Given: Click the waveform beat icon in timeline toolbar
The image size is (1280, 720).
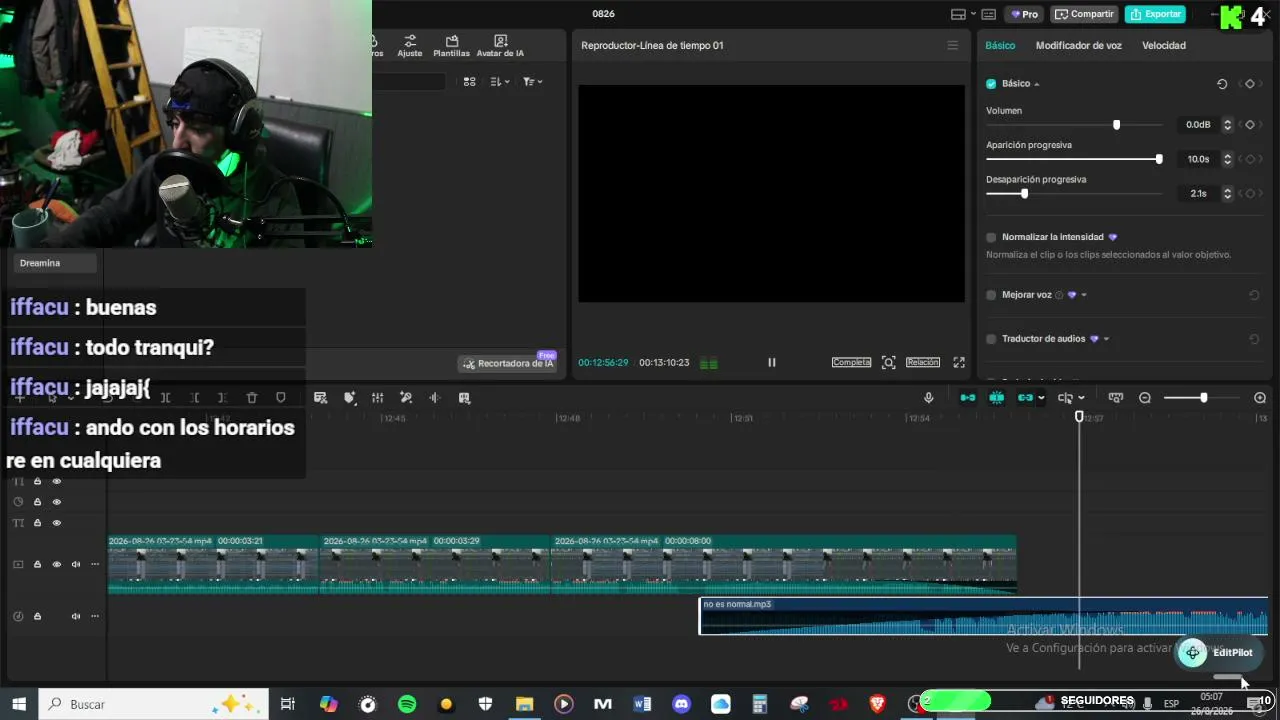Looking at the screenshot, I should [435, 398].
